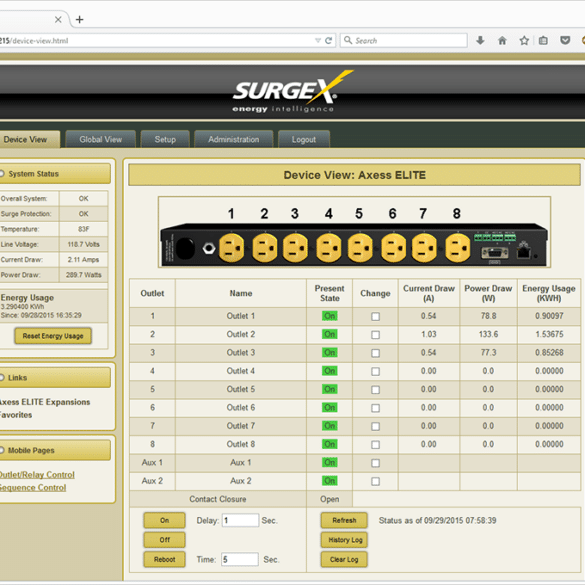Click outlet 5 socket on device image
This screenshot has width=585, height=585.
360,248
